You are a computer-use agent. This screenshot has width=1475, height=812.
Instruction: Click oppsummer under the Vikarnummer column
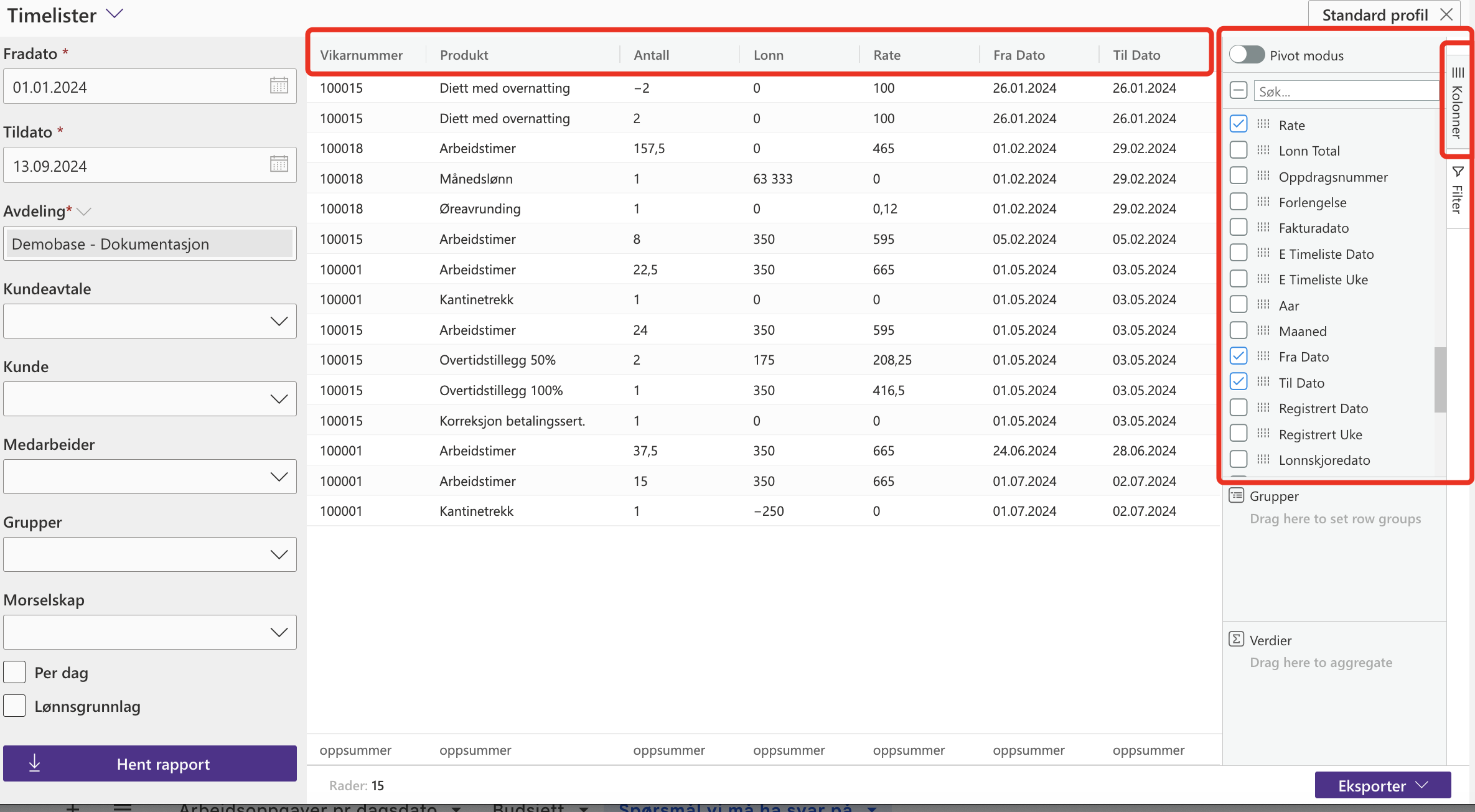point(355,750)
